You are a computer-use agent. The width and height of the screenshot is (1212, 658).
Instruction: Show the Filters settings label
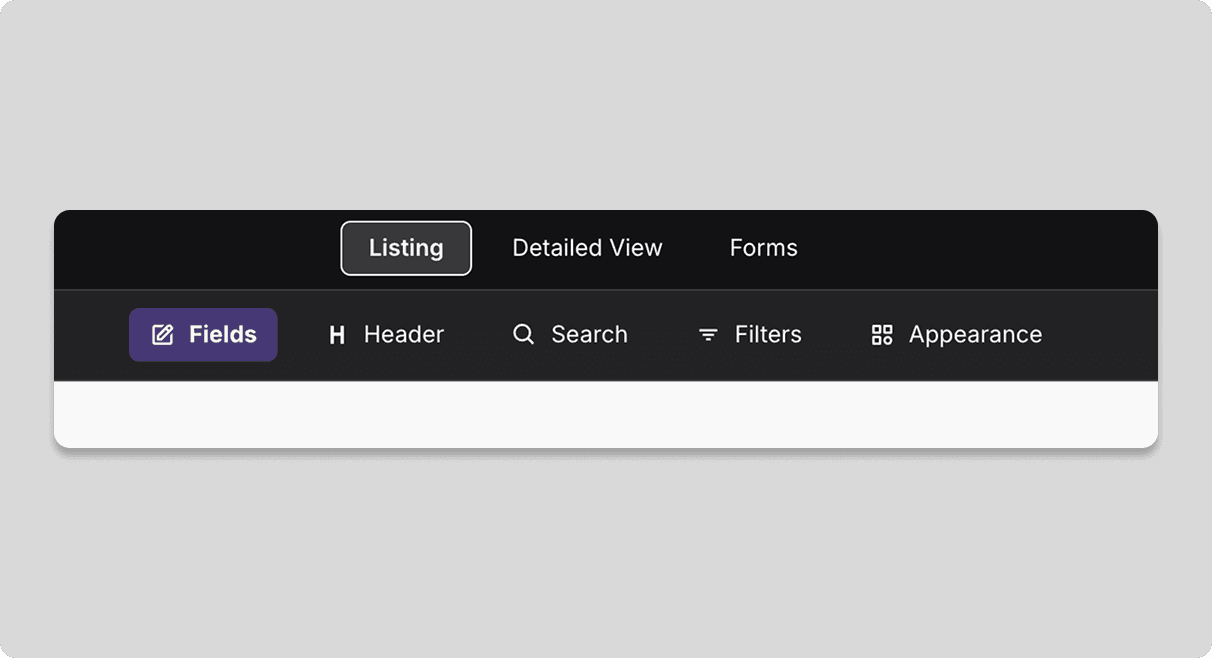[x=768, y=335]
